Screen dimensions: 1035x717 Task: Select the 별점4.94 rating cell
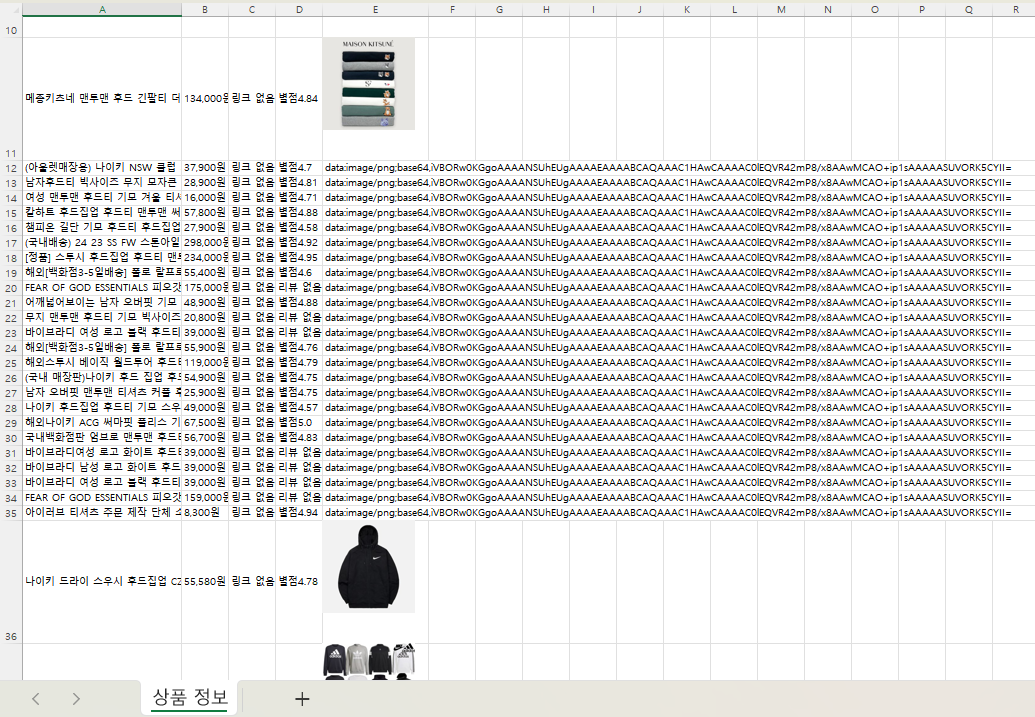click(x=299, y=512)
